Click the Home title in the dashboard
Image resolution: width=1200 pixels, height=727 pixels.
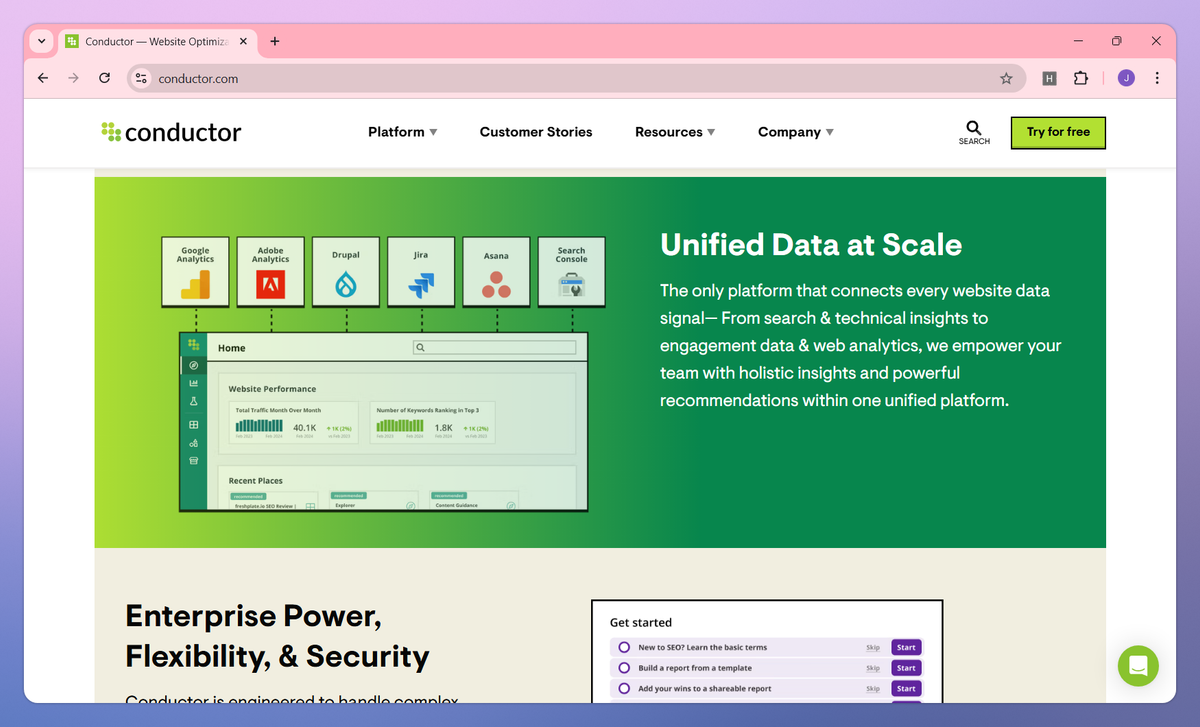(x=231, y=348)
